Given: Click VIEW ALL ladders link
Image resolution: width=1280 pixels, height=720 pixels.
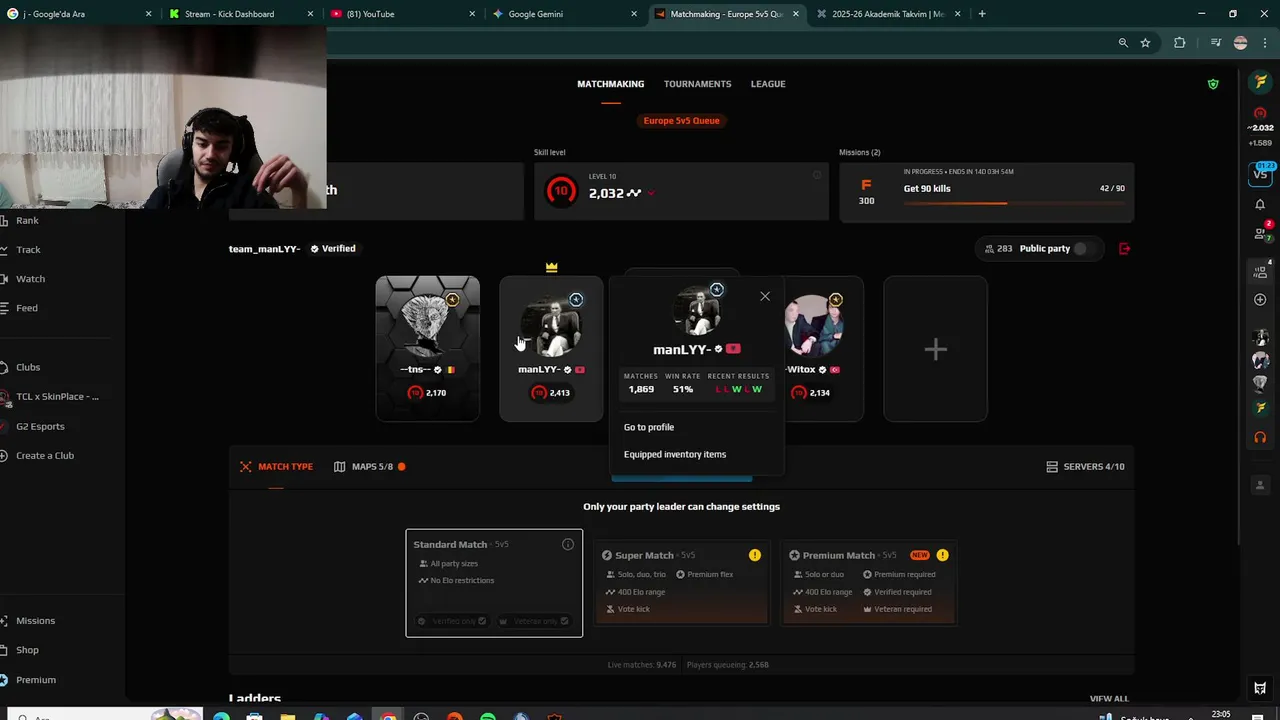Looking at the screenshot, I should [x=1109, y=699].
